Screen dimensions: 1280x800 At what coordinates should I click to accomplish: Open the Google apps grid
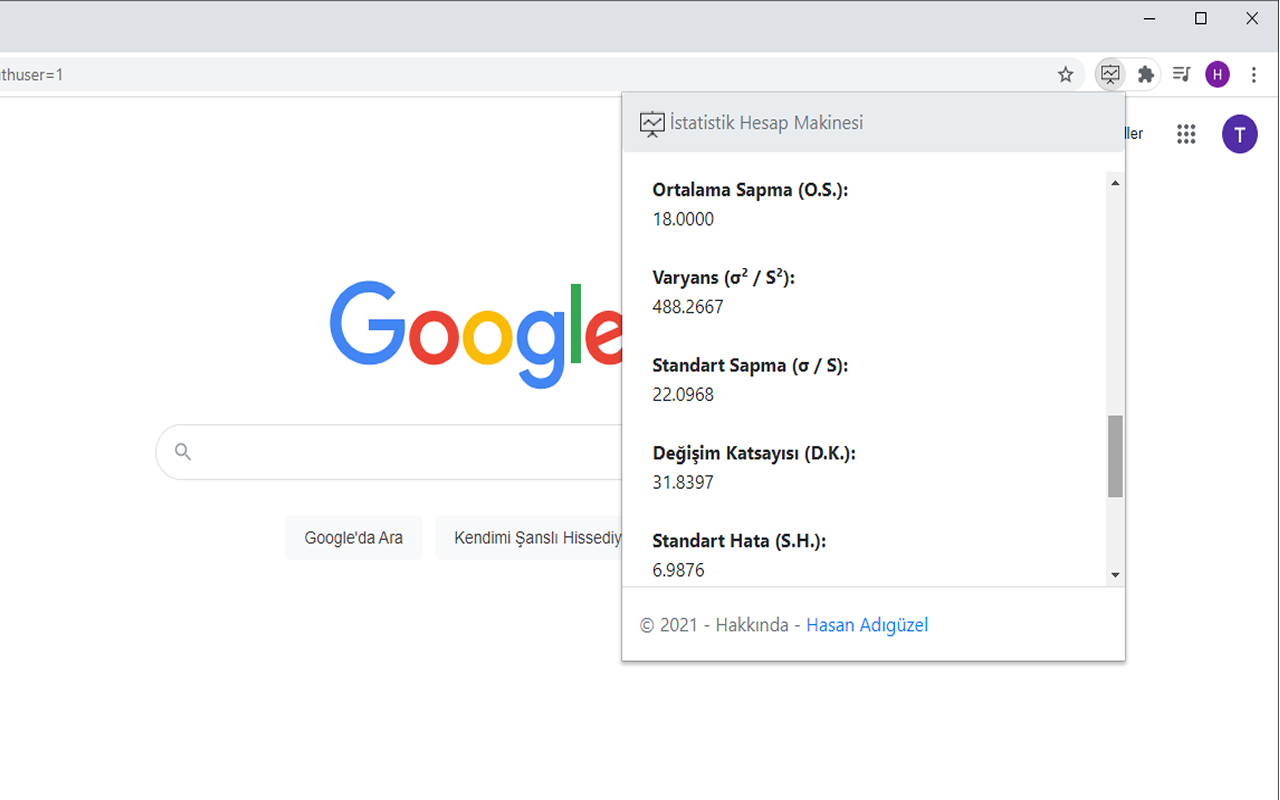point(1186,134)
